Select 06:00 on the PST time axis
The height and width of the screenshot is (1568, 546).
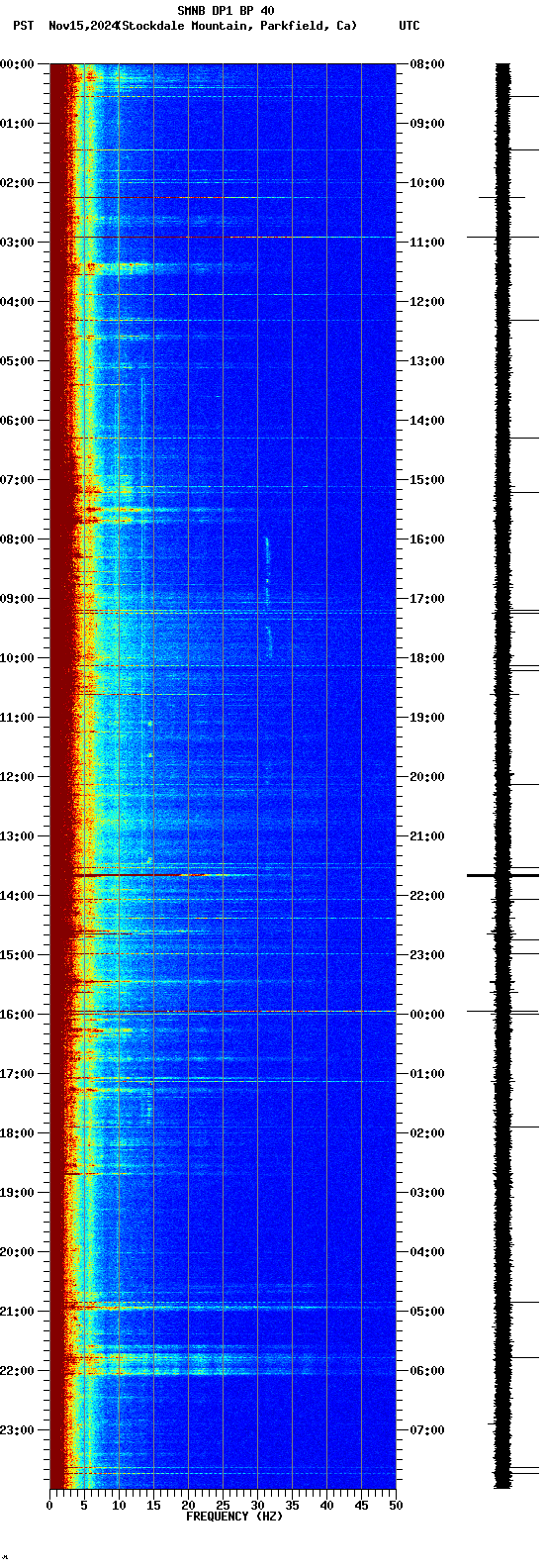[17, 421]
